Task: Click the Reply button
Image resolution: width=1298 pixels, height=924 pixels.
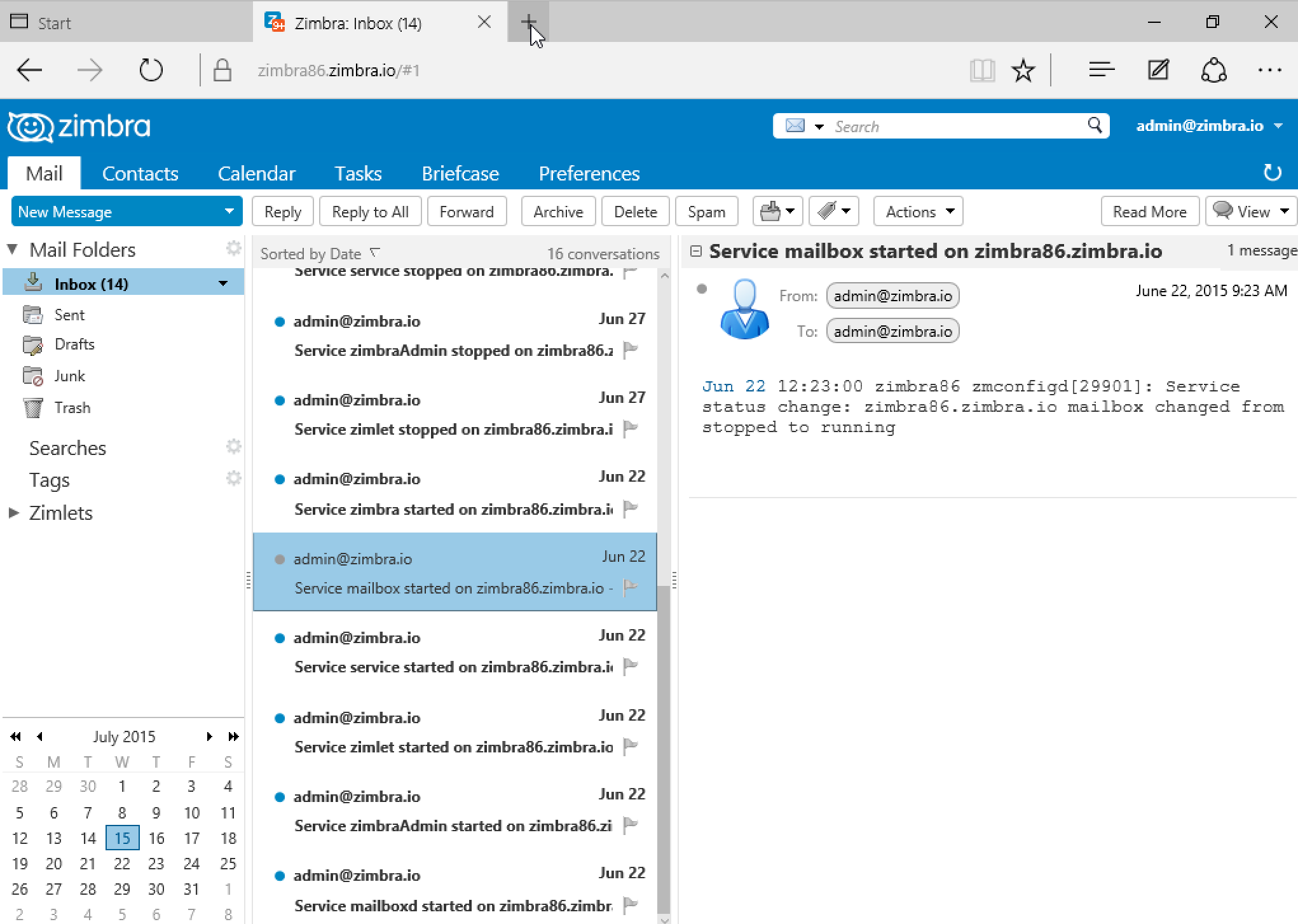Action: tap(282, 211)
